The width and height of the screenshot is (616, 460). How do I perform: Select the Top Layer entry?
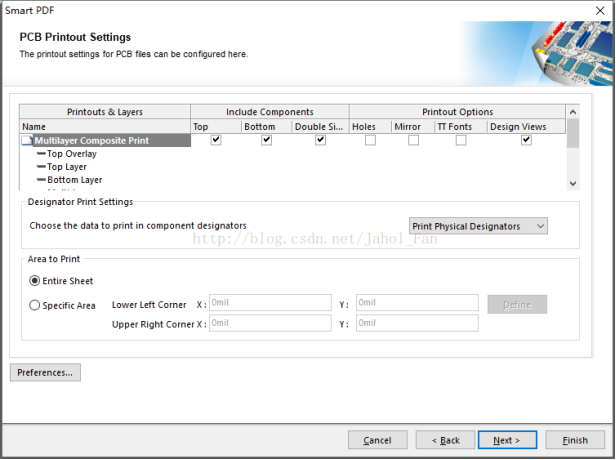pyautogui.click(x=68, y=167)
